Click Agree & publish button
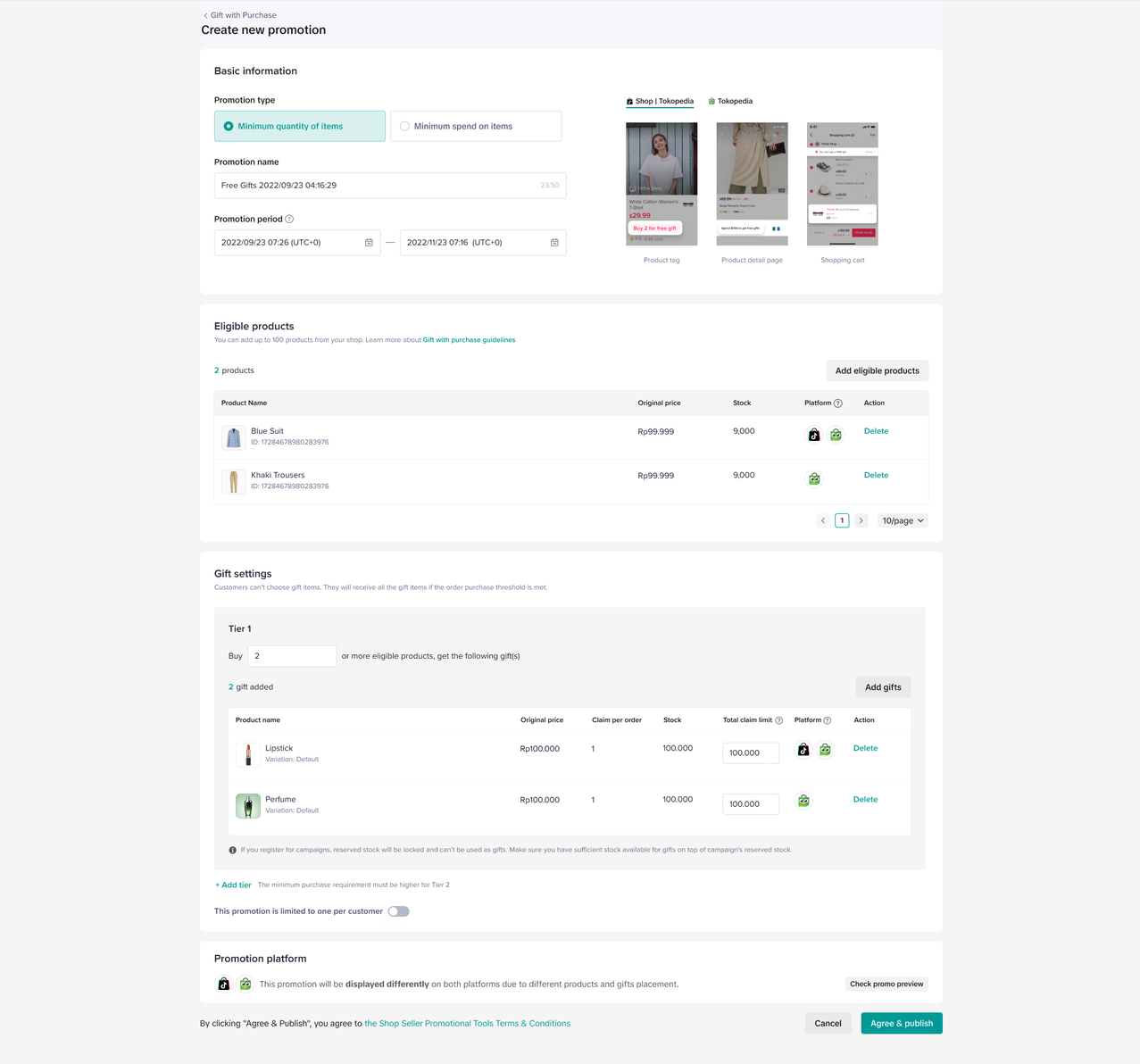Image resolution: width=1140 pixels, height=1064 pixels. [x=902, y=1024]
